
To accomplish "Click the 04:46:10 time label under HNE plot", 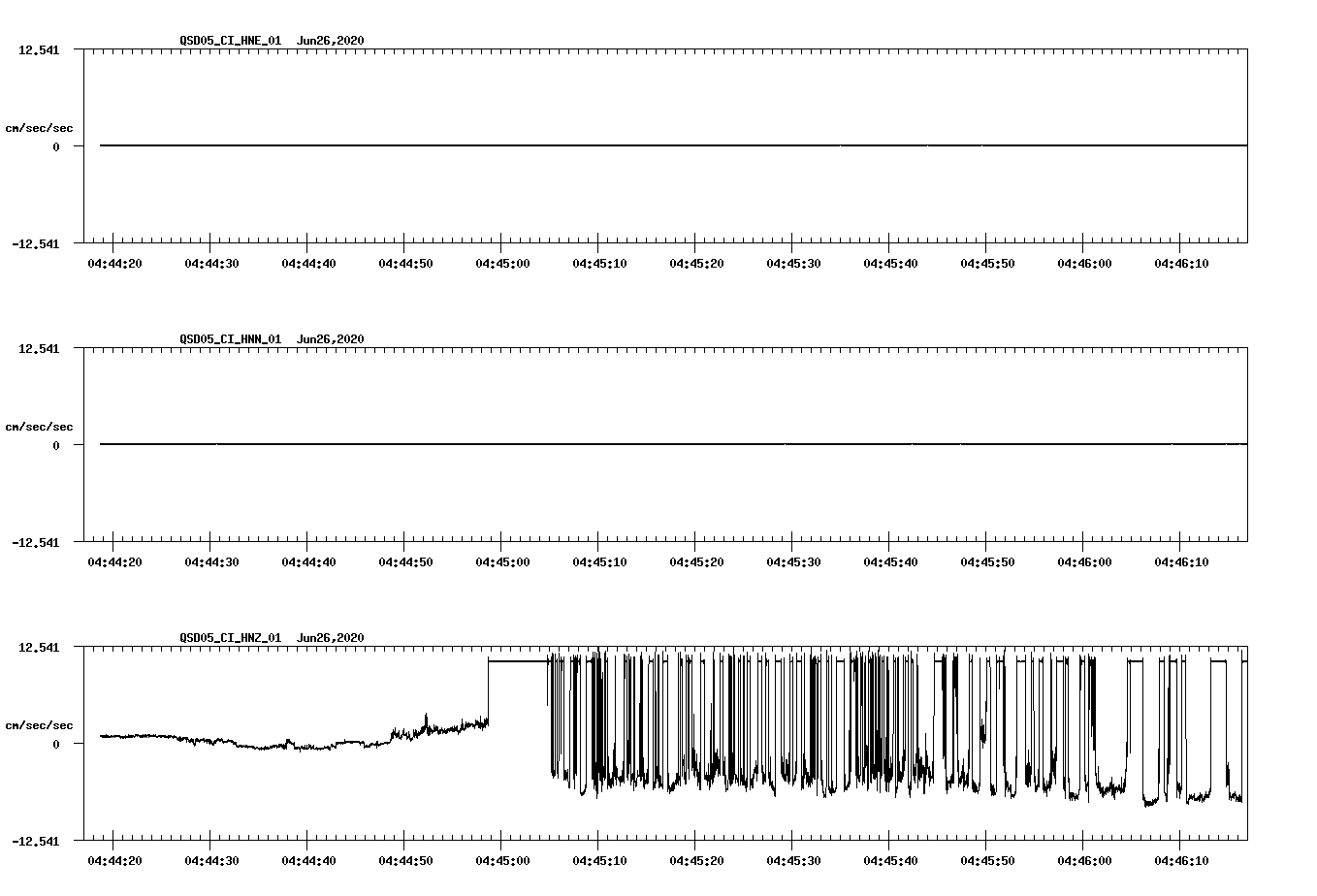I will click(1181, 264).
